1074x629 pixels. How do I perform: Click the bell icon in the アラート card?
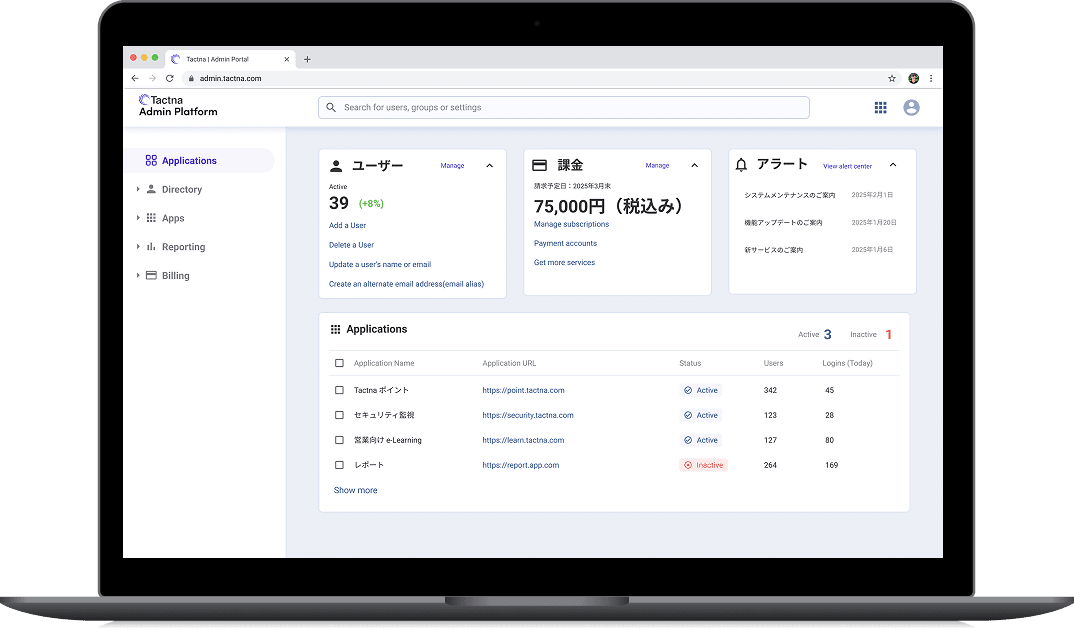pyautogui.click(x=741, y=164)
